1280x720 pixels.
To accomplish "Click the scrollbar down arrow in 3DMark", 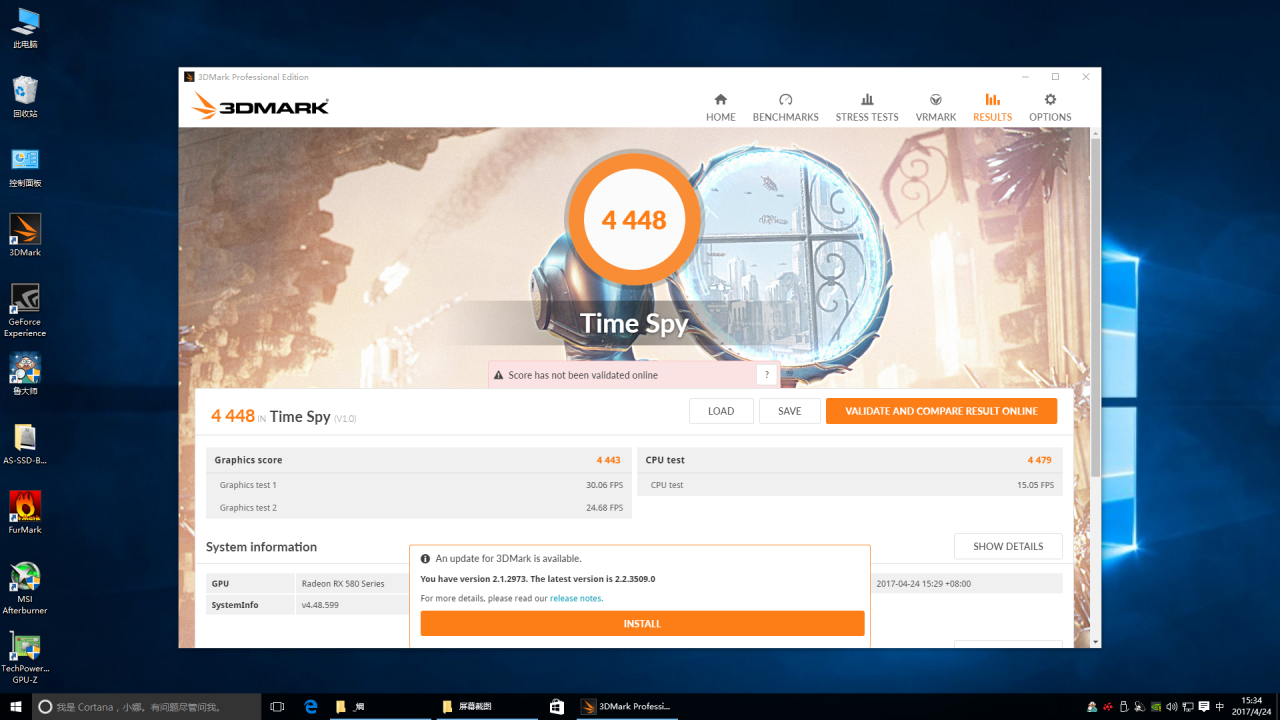I will tap(1095, 641).
